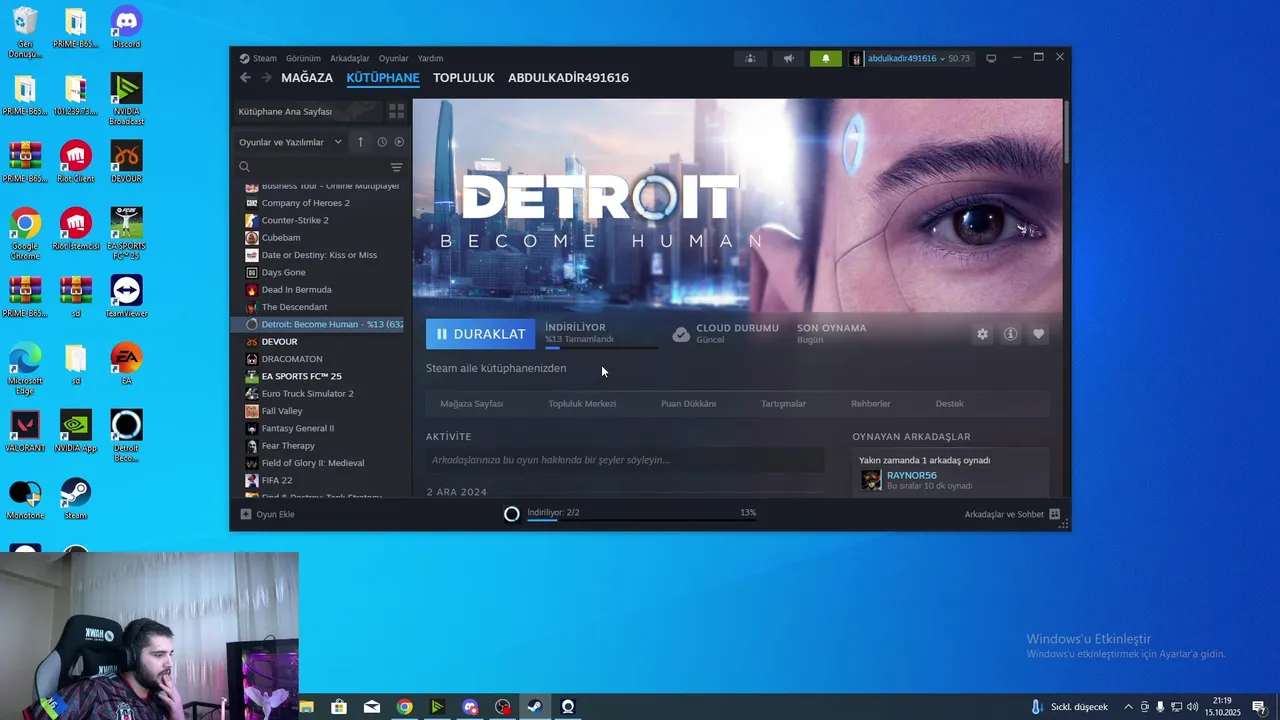Go to TOPLULUK tab
This screenshot has width=1280, height=720.
[x=464, y=77]
